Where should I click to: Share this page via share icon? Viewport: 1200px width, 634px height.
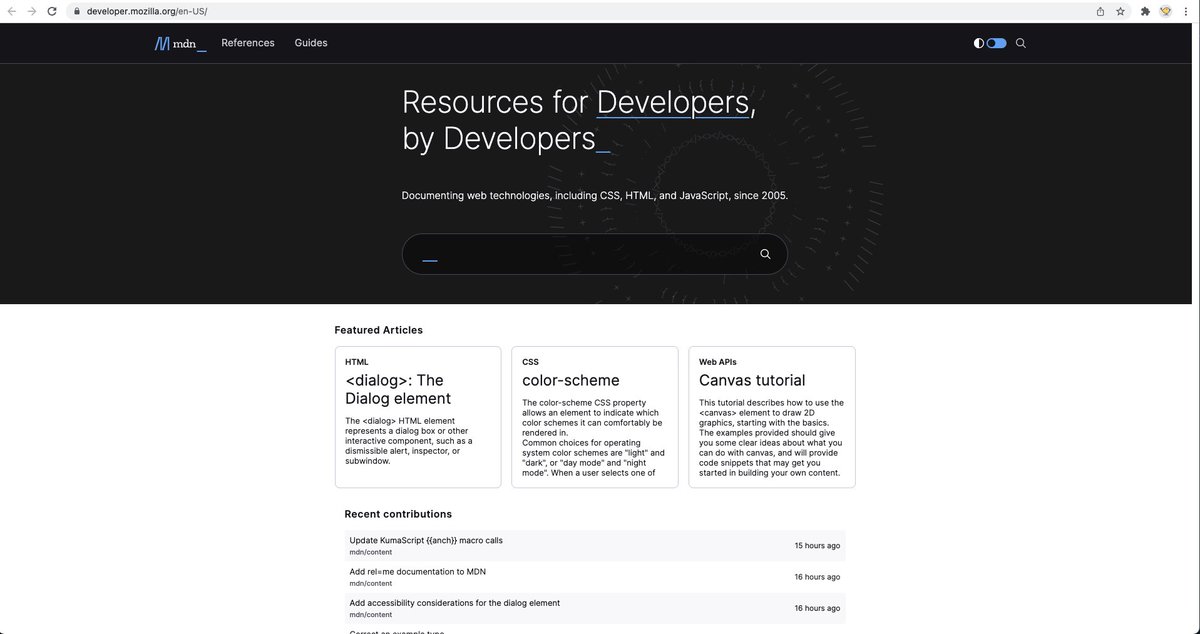(x=1100, y=11)
